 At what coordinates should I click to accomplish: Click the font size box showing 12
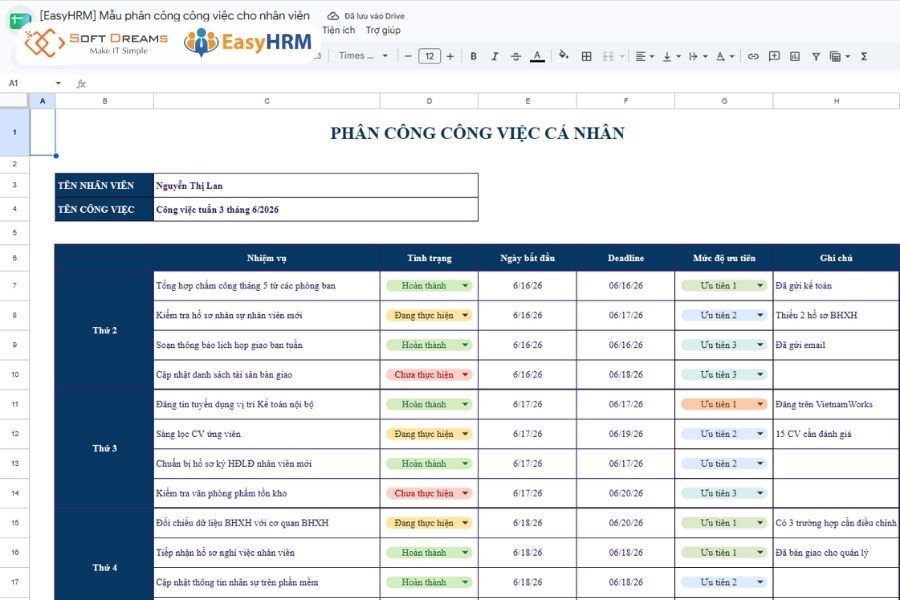pos(429,56)
